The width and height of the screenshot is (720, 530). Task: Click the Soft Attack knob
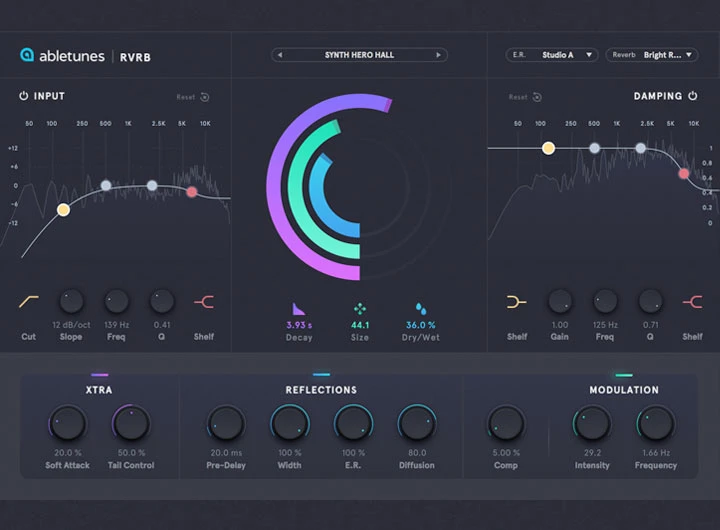tap(68, 423)
